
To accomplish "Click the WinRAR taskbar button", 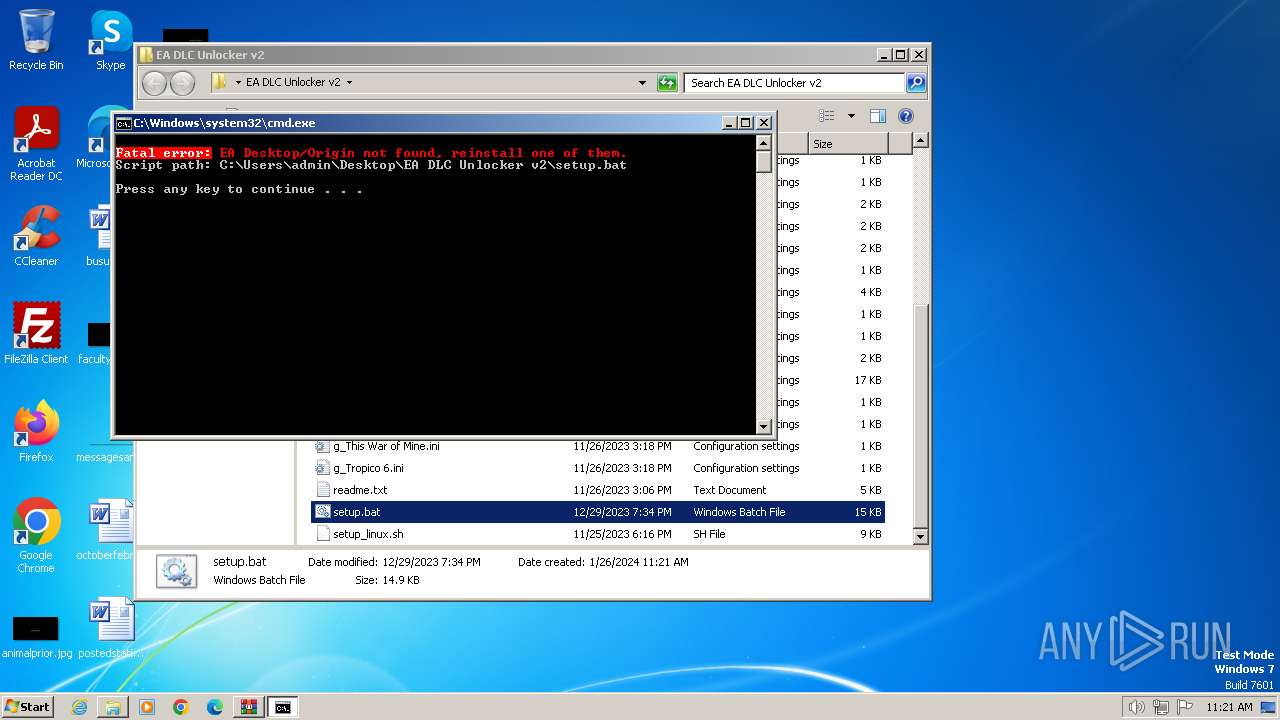I will coord(249,707).
